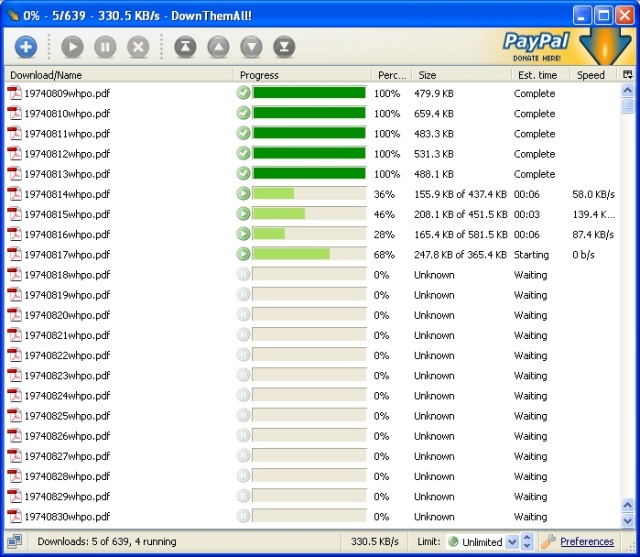Screen dimensions: 640x557
Task: Click the running status icon for 19740814whpo.pdf
Action: (243, 193)
